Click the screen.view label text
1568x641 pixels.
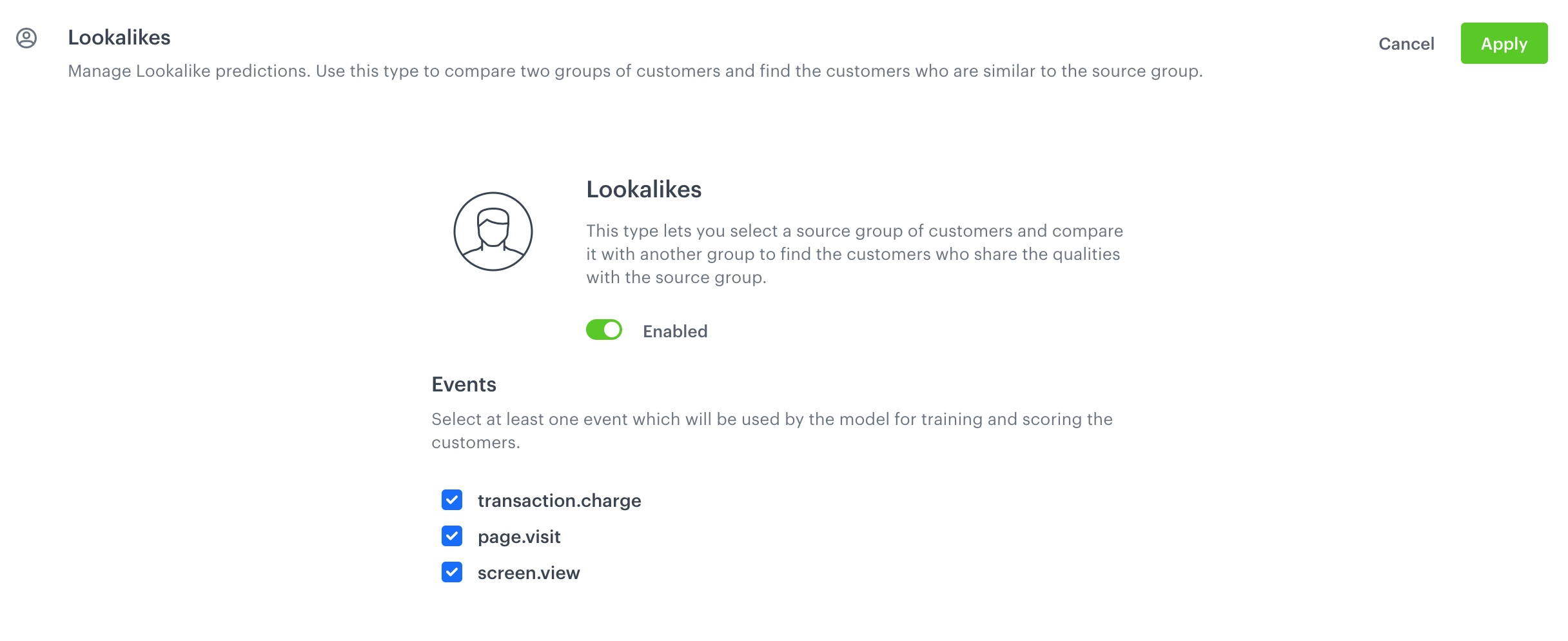[x=529, y=572]
